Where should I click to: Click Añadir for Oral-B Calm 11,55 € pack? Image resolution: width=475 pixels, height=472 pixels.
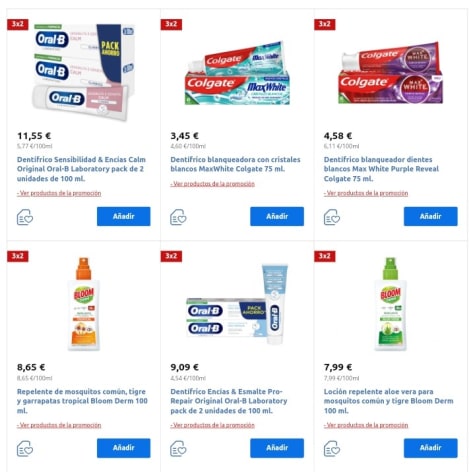click(124, 216)
